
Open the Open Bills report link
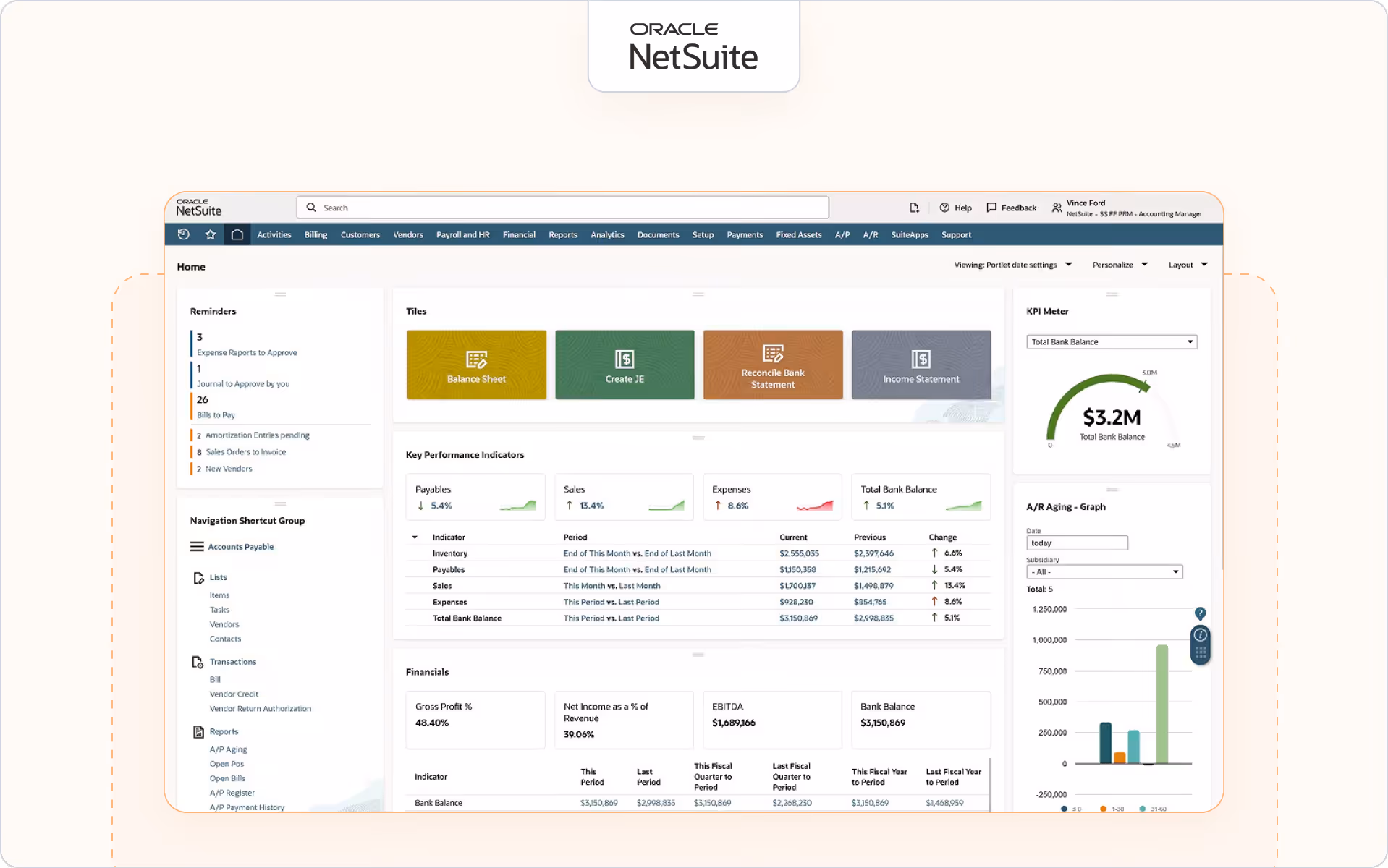click(227, 778)
